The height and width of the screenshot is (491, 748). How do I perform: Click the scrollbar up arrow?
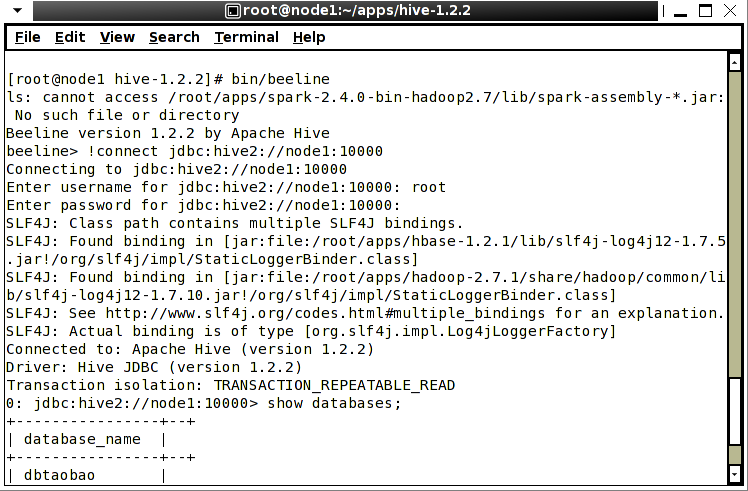[735, 62]
